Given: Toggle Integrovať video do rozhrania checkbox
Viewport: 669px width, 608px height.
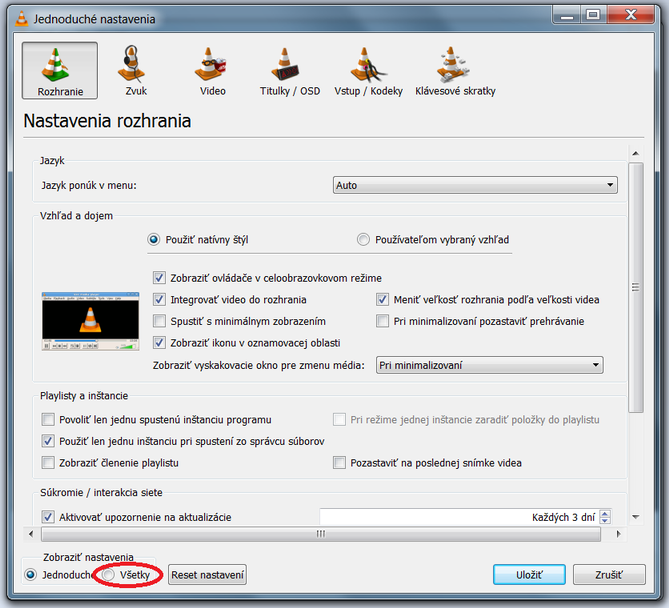Looking at the screenshot, I should pyautogui.click(x=159, y=300).
